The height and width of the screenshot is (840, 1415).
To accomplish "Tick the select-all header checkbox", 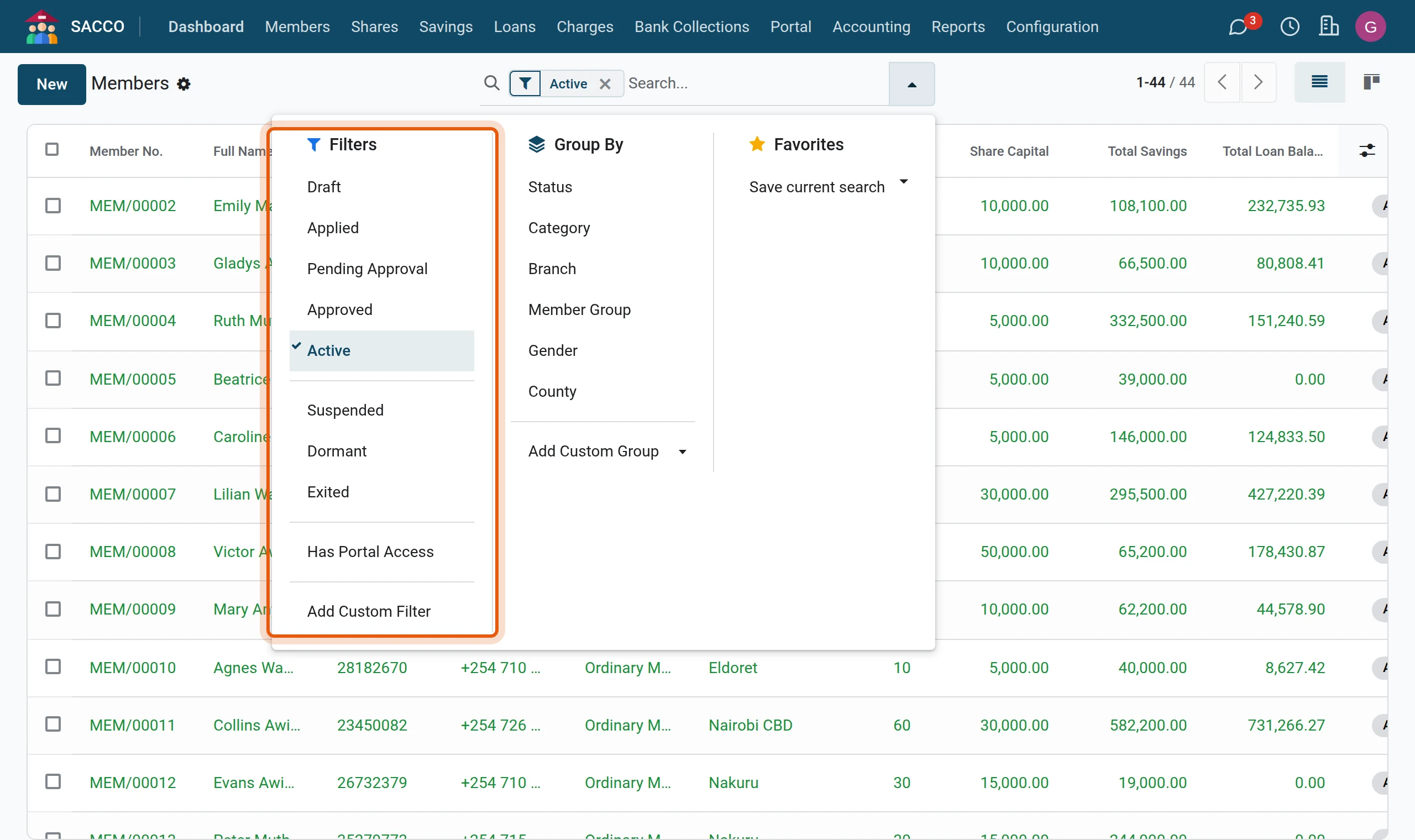I will click(52, 149).
